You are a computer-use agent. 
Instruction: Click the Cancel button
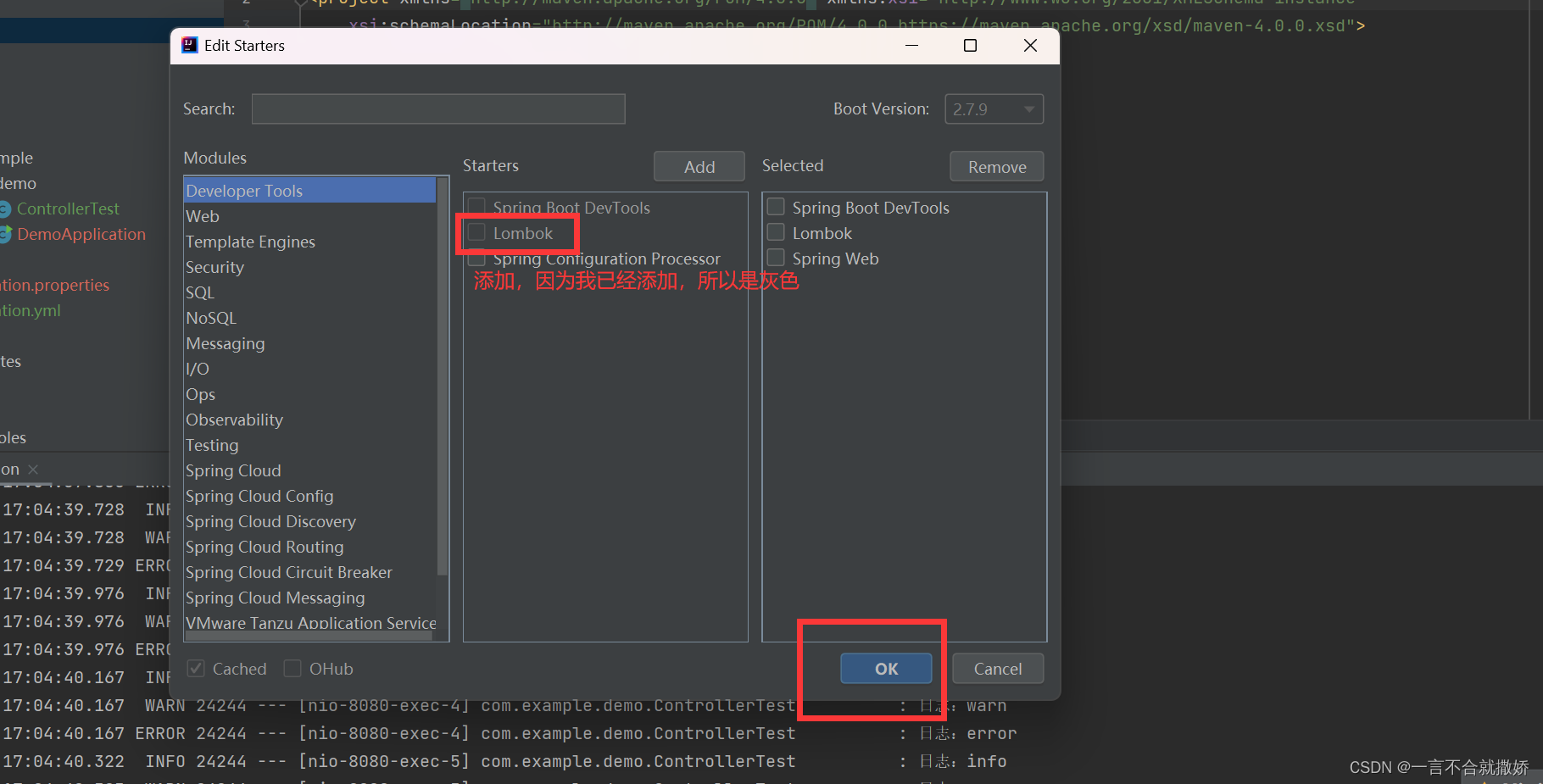998,669
